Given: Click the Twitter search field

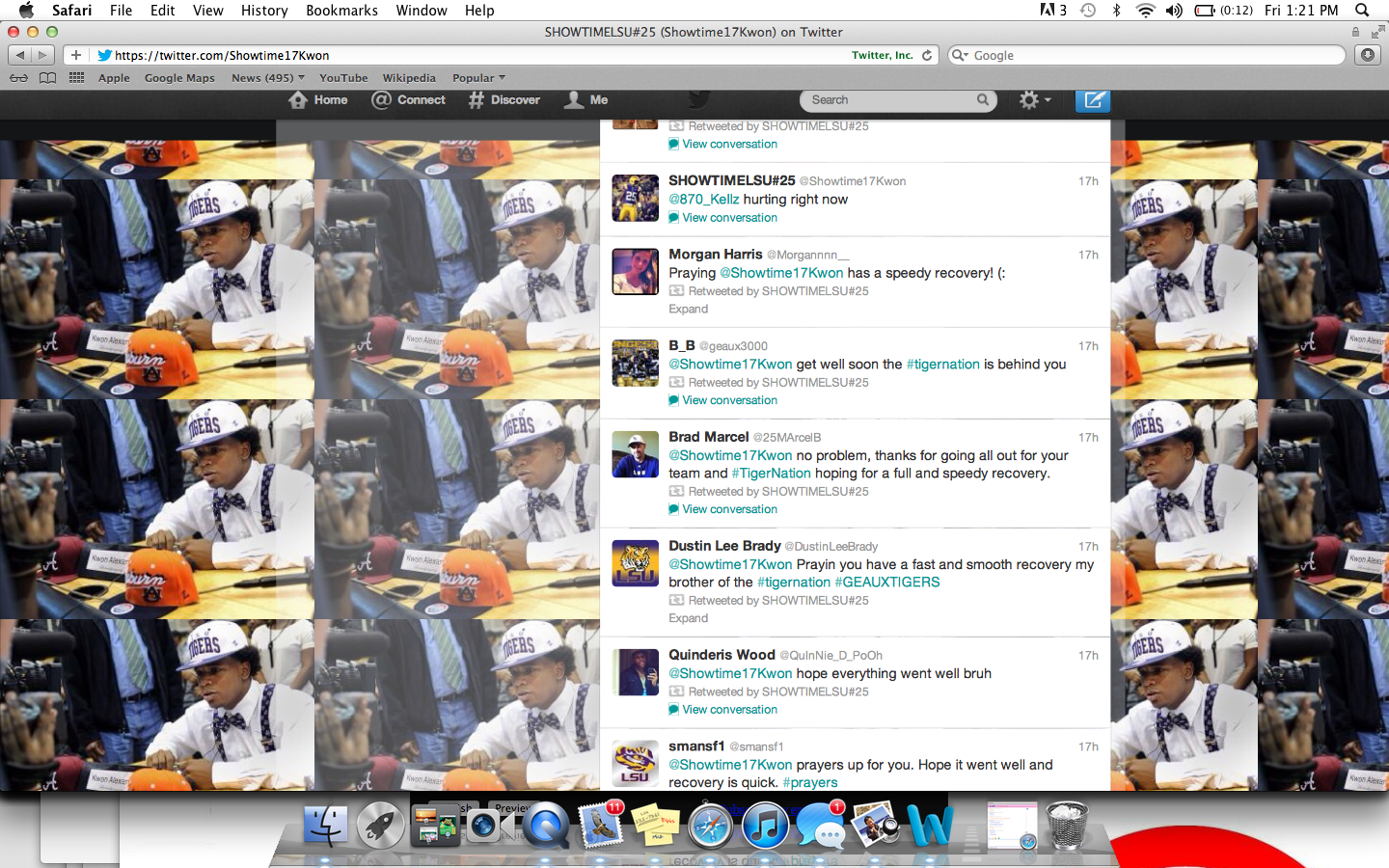Looking at the screenshot, I should (x=897, y=100).
